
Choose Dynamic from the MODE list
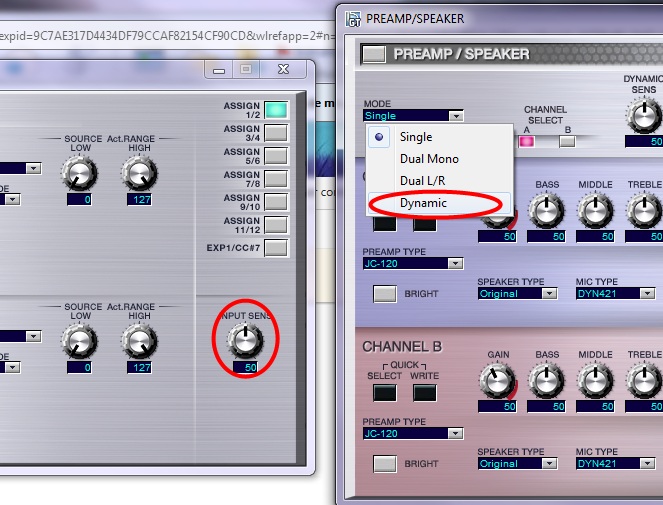tap(423, 203)
